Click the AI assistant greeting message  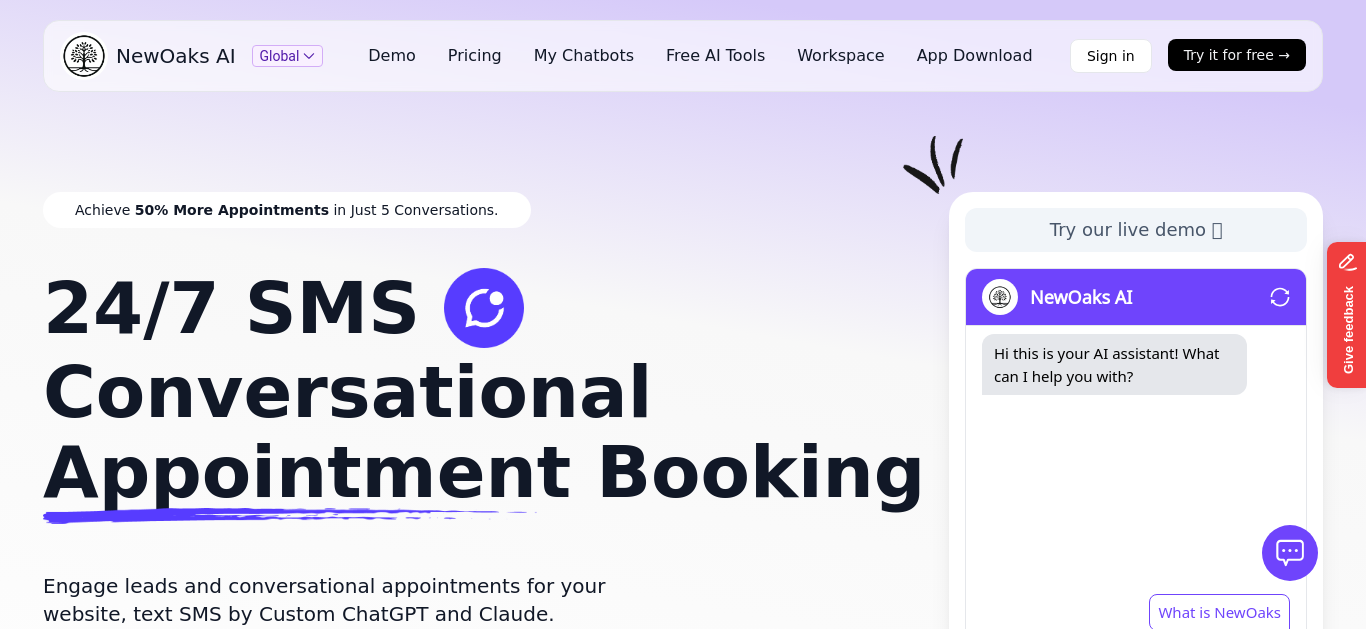click(1114, 365)
